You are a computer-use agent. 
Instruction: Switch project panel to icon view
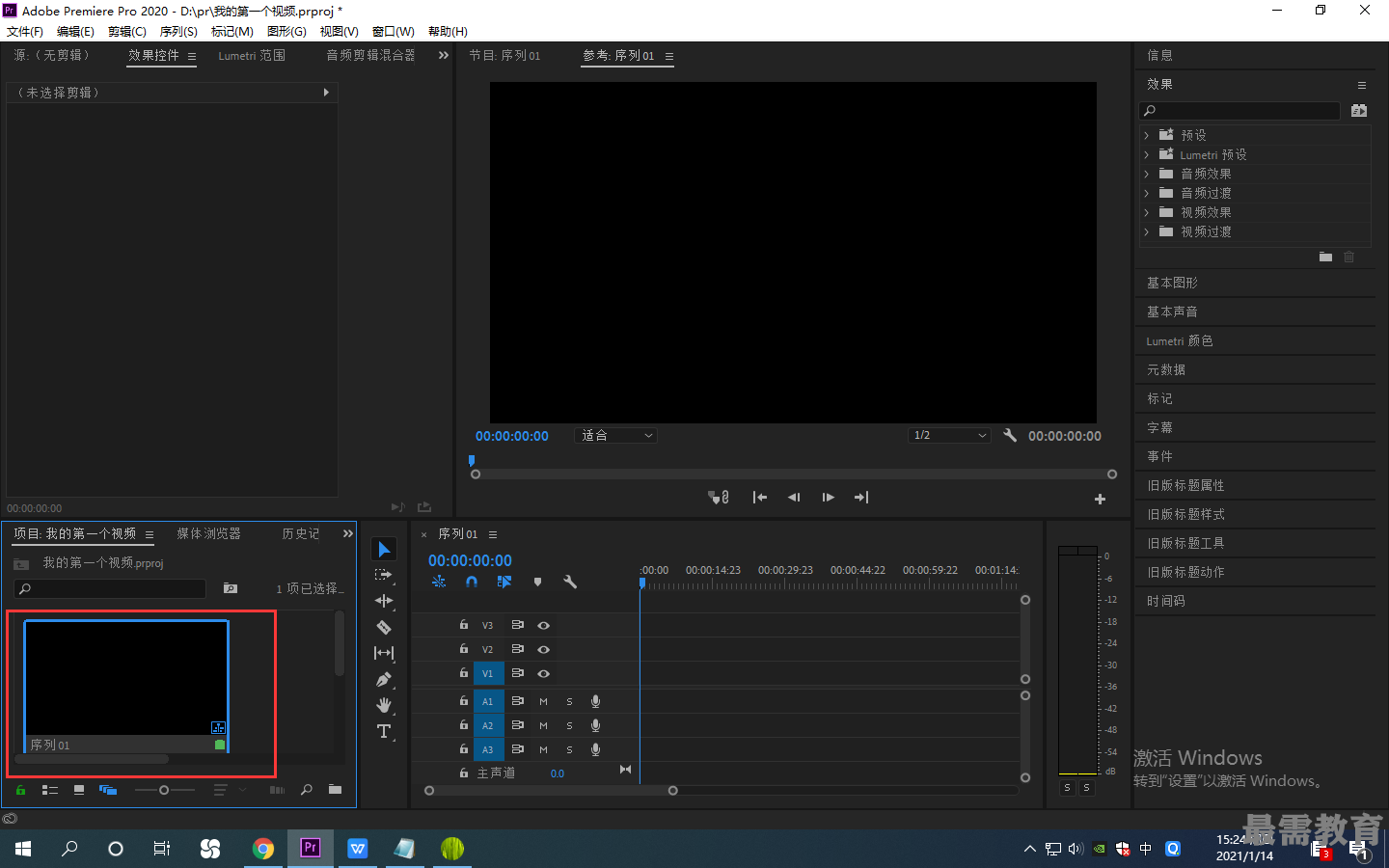click(79, 790)
